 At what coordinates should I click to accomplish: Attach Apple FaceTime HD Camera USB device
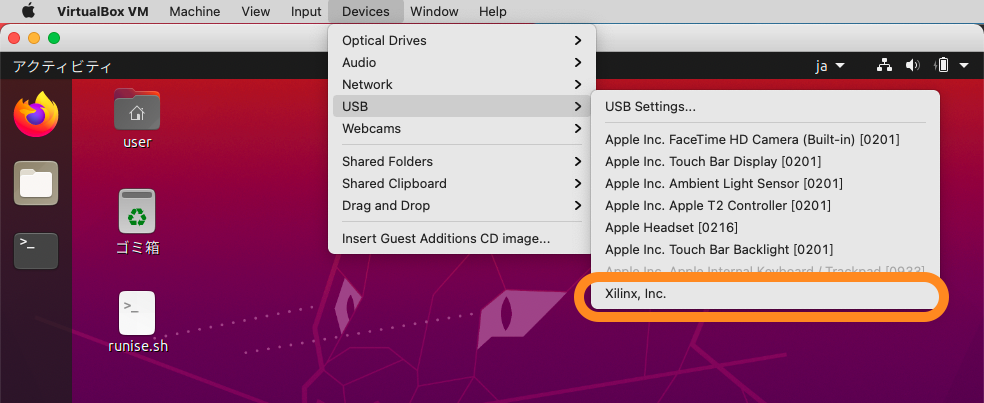[x=765, y=140]
